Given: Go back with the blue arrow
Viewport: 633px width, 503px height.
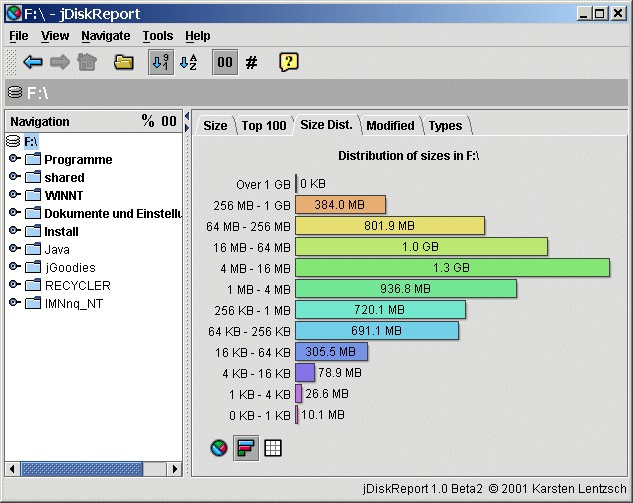Looking at the screenshot, I should (x=33, y=63).
